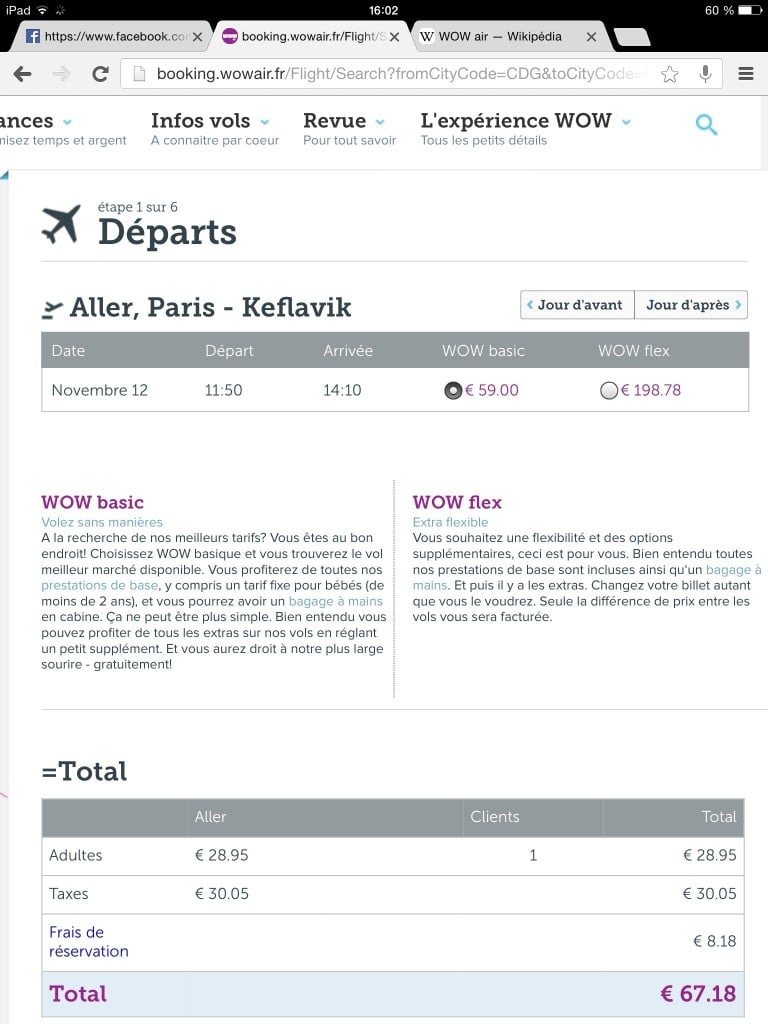This screenshot has height=1024, width=768.
Task: Switch to the Facebook tab
Action: [108, 37]
